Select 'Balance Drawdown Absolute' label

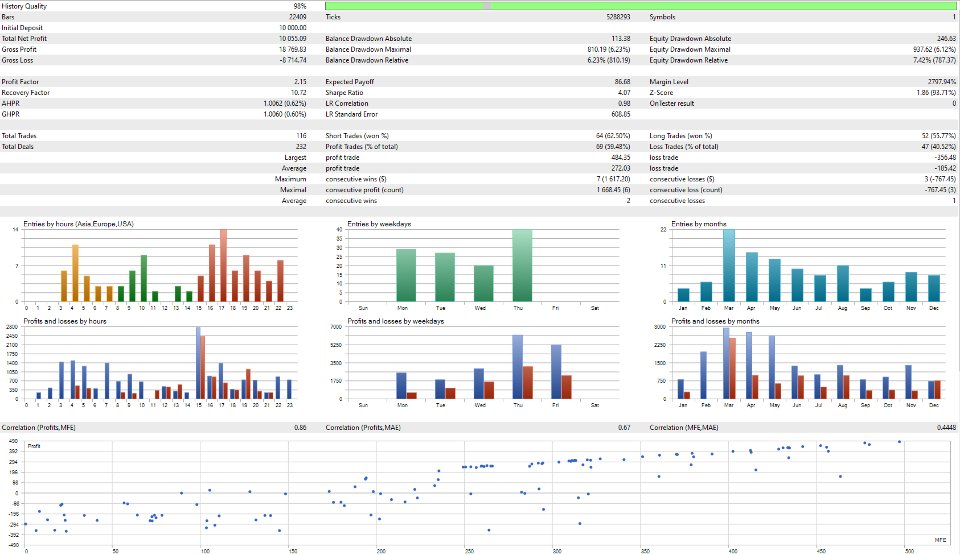coord(369,39)
